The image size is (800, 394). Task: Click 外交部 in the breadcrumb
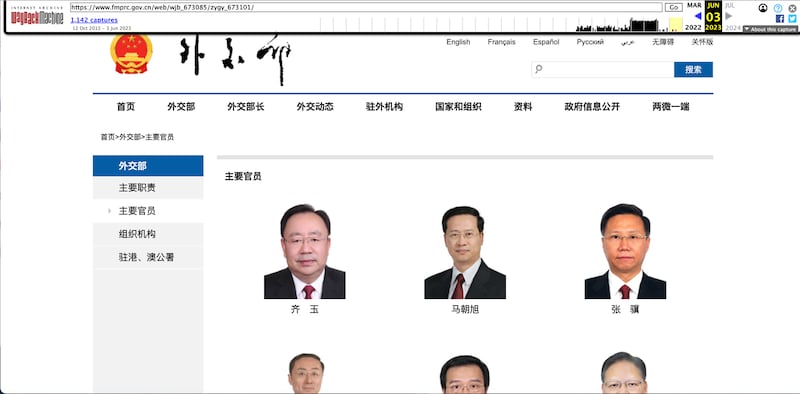coord(130,137)
